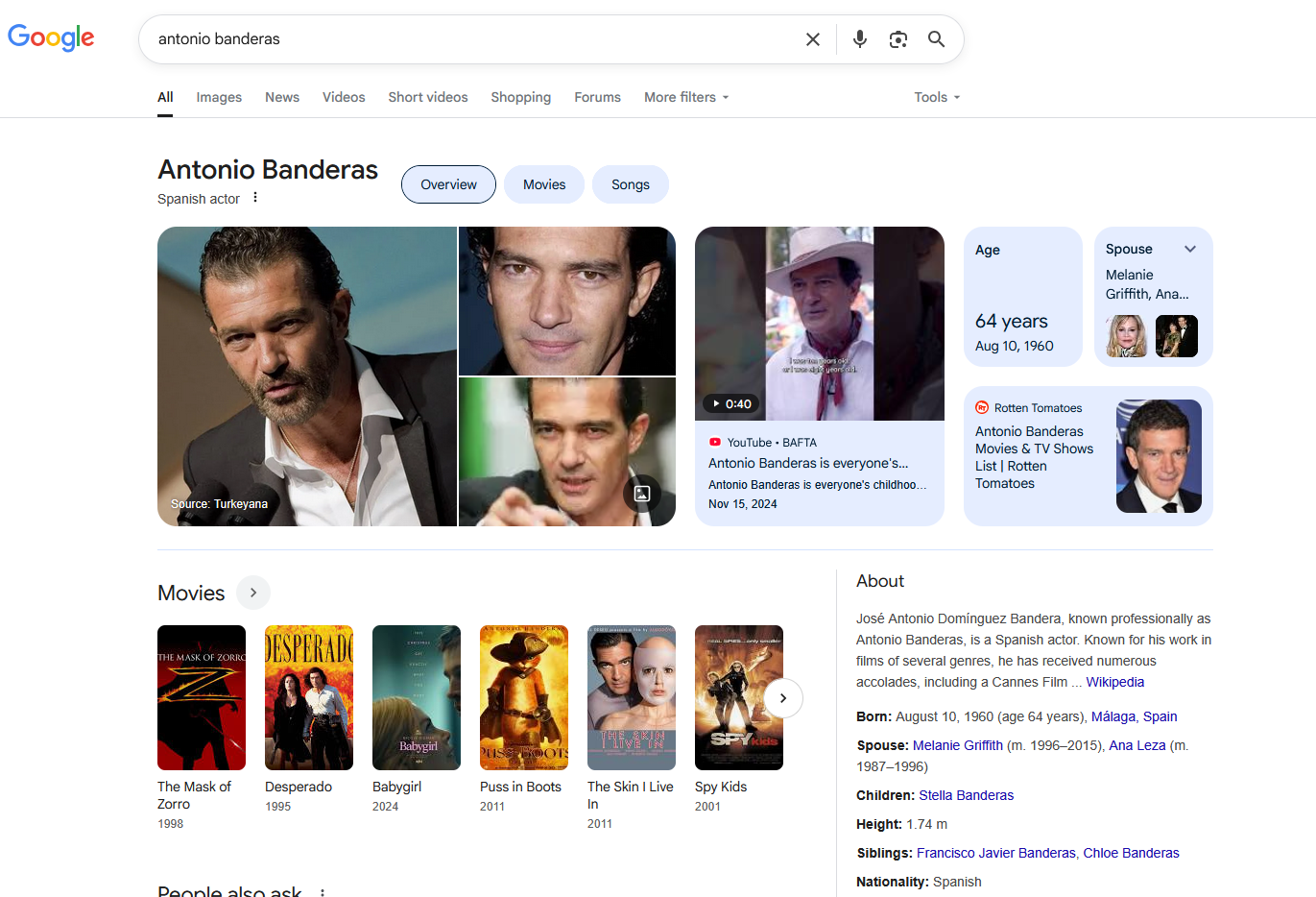Open the Spy Kids poster
The width and height of the screenshot is (1316, 897).
pos(739,697)
